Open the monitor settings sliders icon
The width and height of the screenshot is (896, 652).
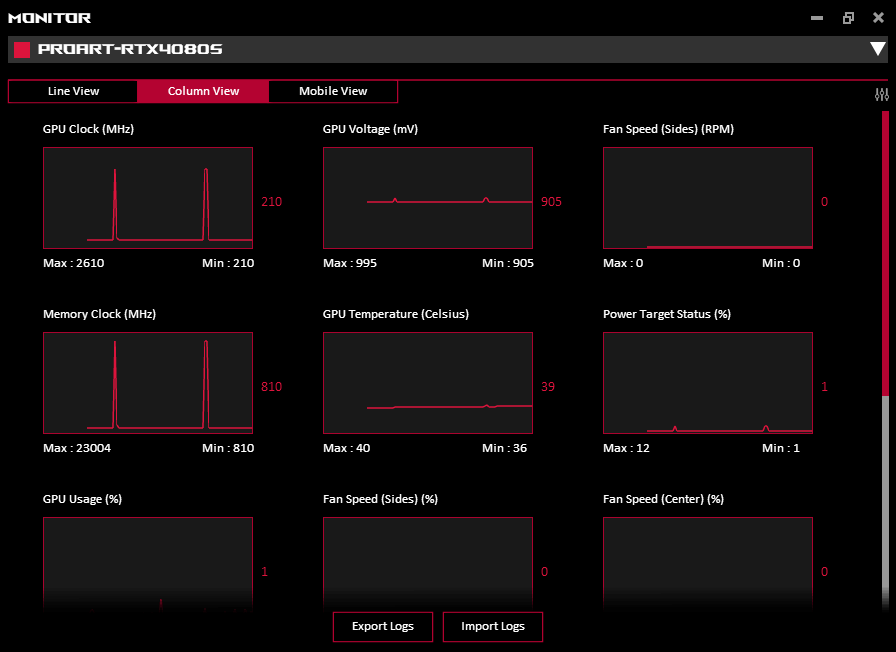click(881, 95)
